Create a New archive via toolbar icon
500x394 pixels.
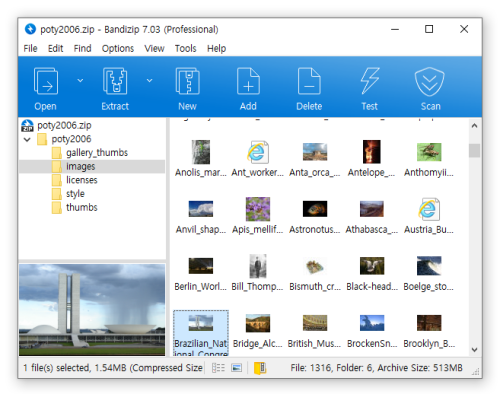coord(187,81)
